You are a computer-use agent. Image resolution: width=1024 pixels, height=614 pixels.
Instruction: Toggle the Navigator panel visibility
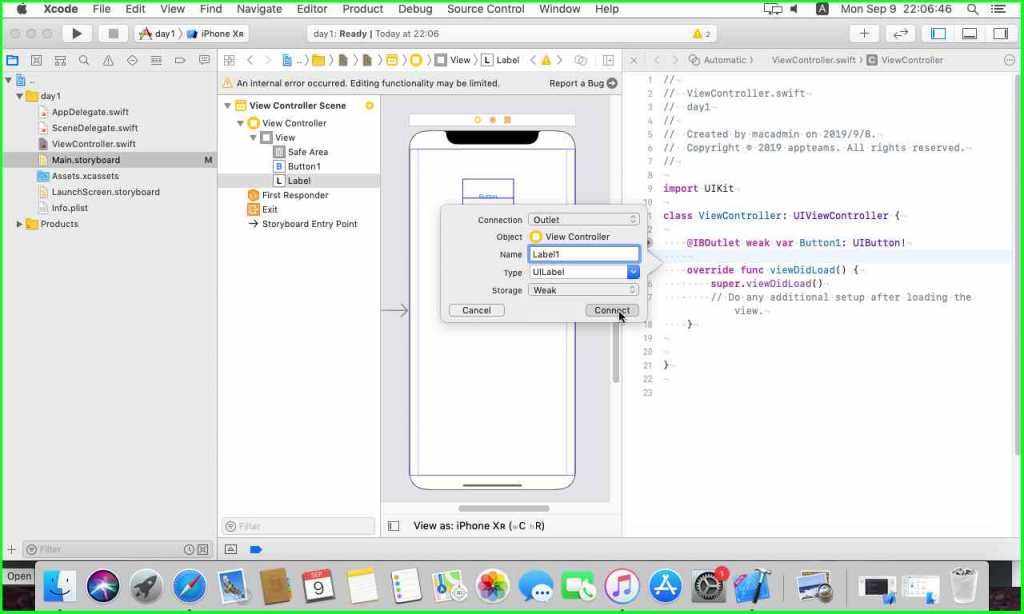(x=938, y=33)
